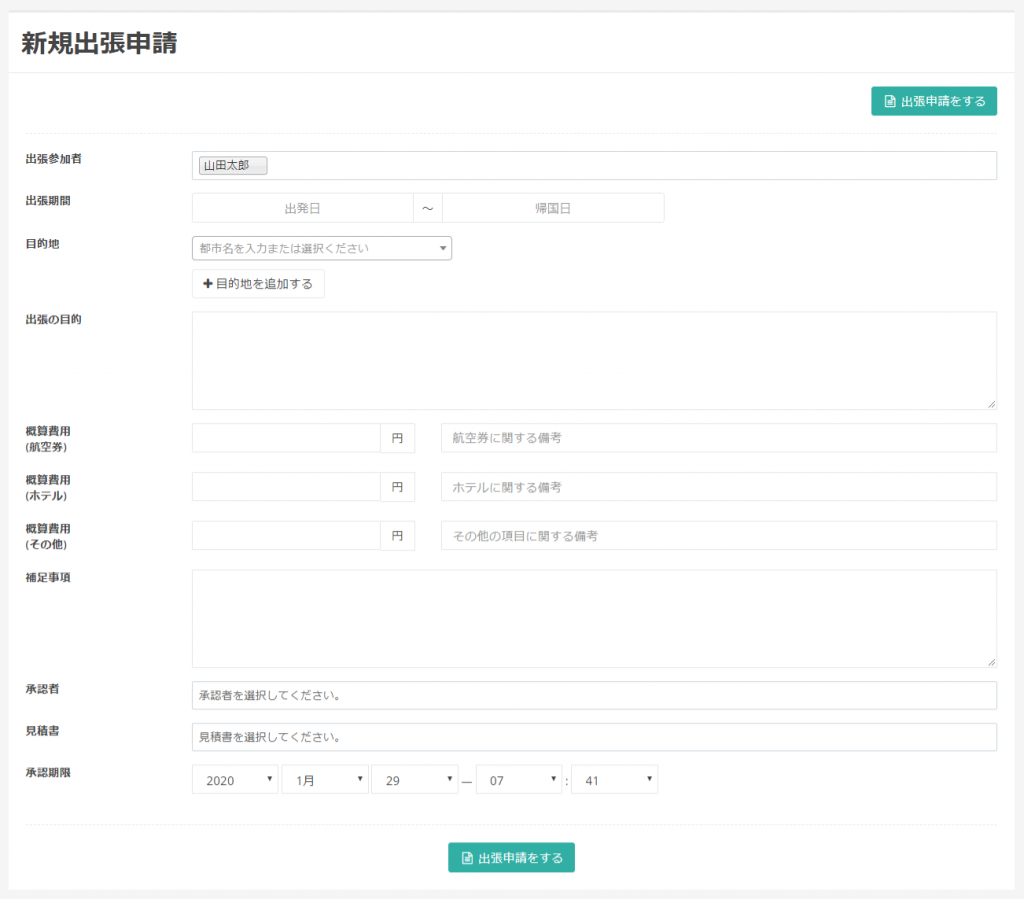Expand the minute dropdown showing 41
The height and width of the screenshot is (899, 1024).
(x=614, y=780)
